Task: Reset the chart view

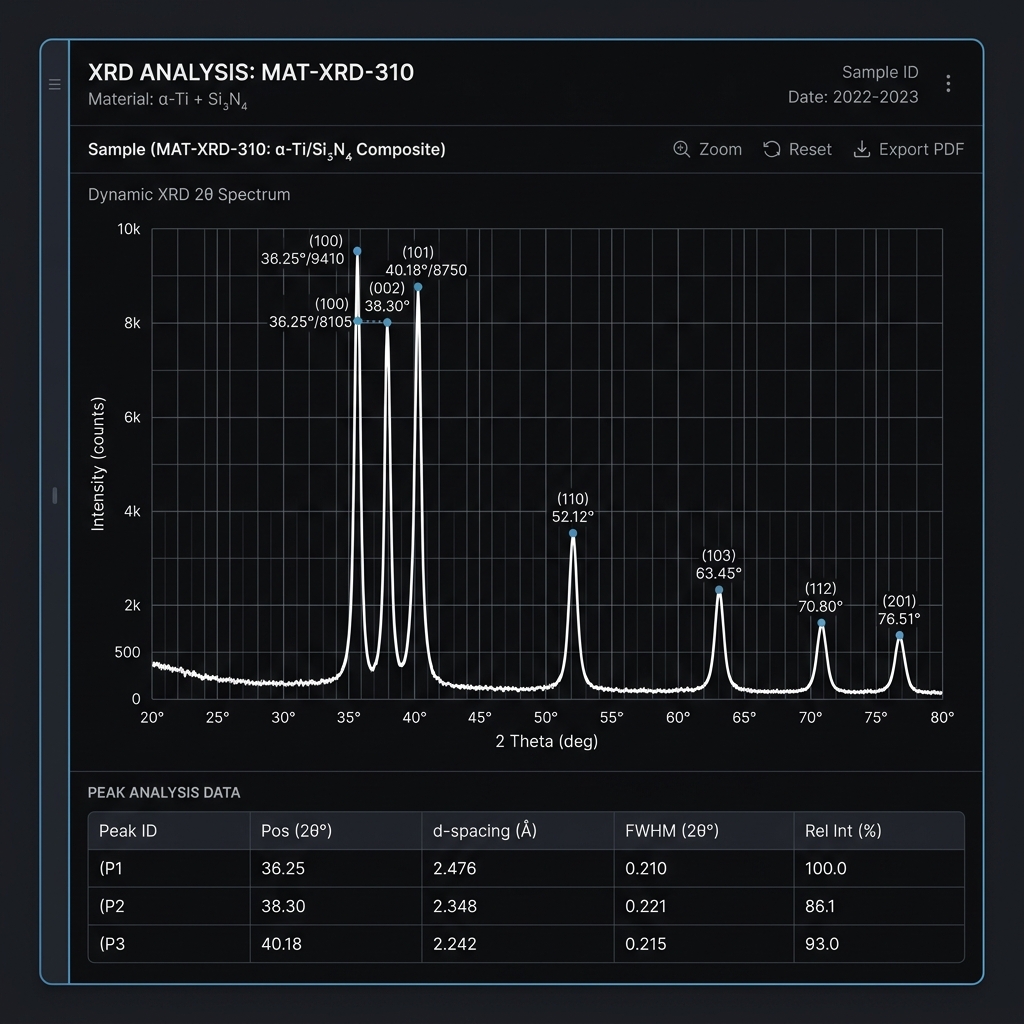Action: pyautogui.click(x=797, y=150)
